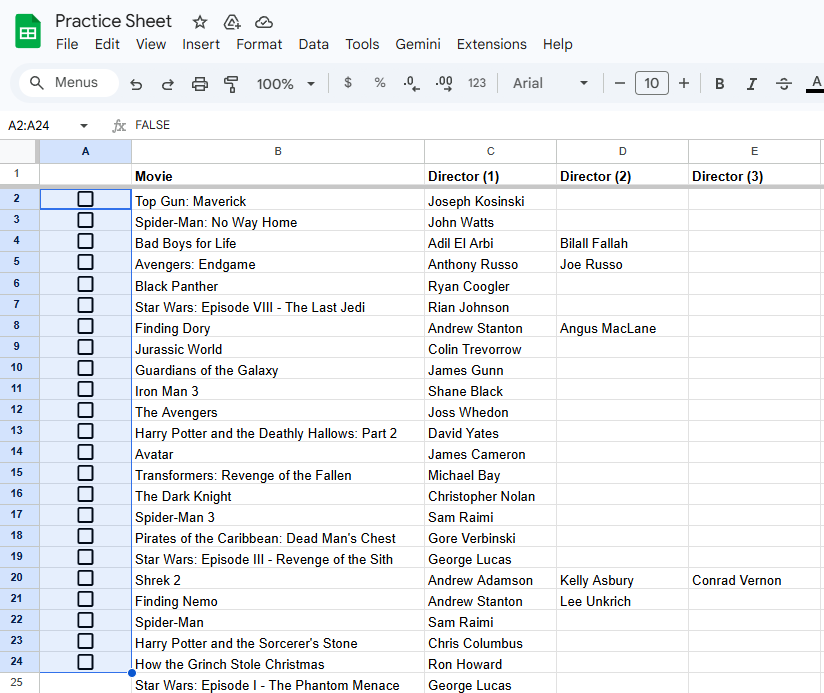Screen dimensions: 824x693
Task: Open the 123 more formats menu
Action: point(477,83)
